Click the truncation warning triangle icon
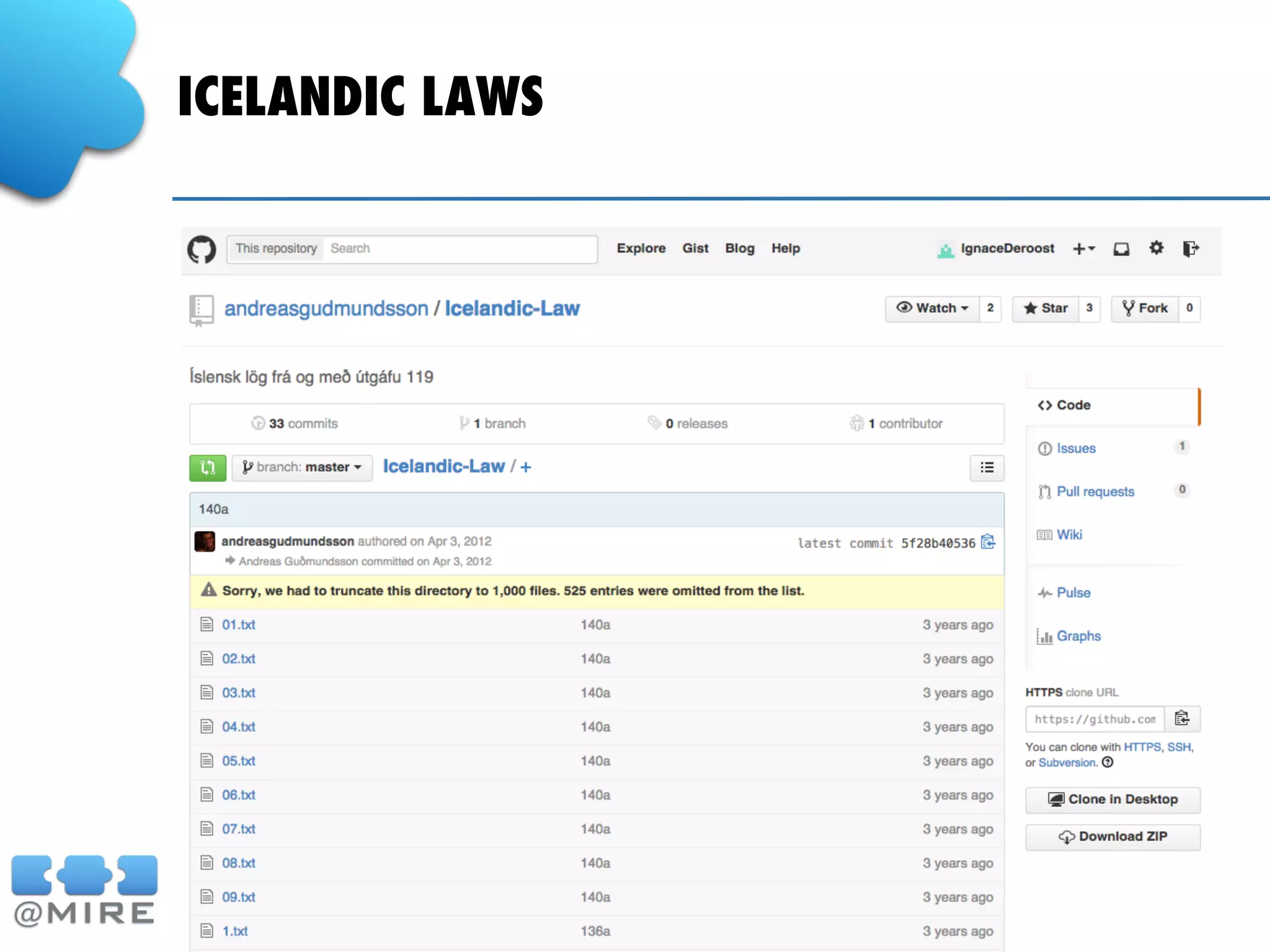Image resolution: width=1270 pixels, height=952 pixels. [x=208, y=590]
